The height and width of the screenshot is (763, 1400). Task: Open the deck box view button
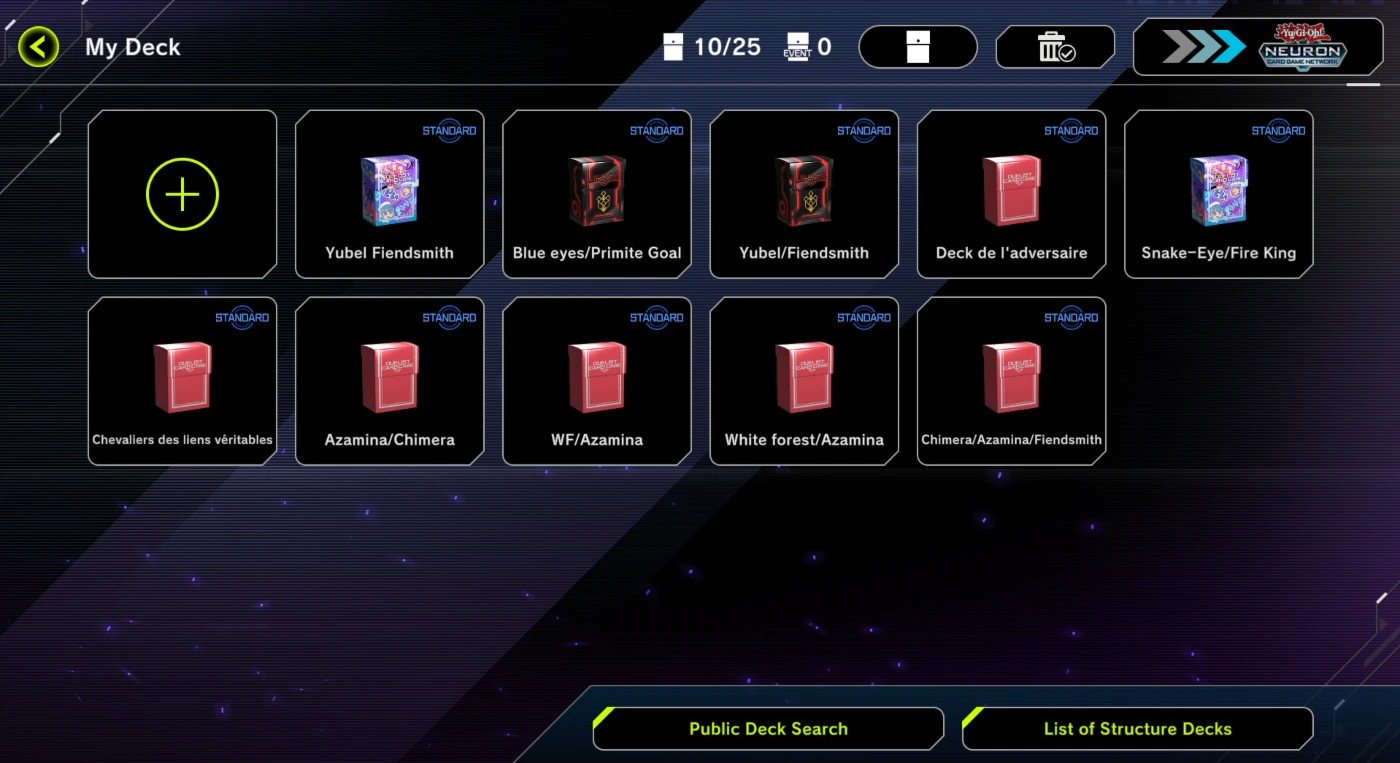(x=918, y=47)
